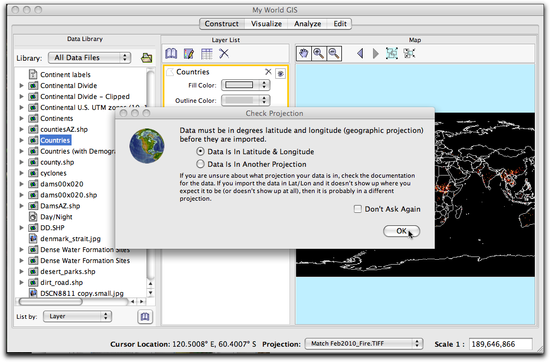550x362 pixels.
Task: Click the delete layer X icon in toolbar
Action: coord(224,54)
